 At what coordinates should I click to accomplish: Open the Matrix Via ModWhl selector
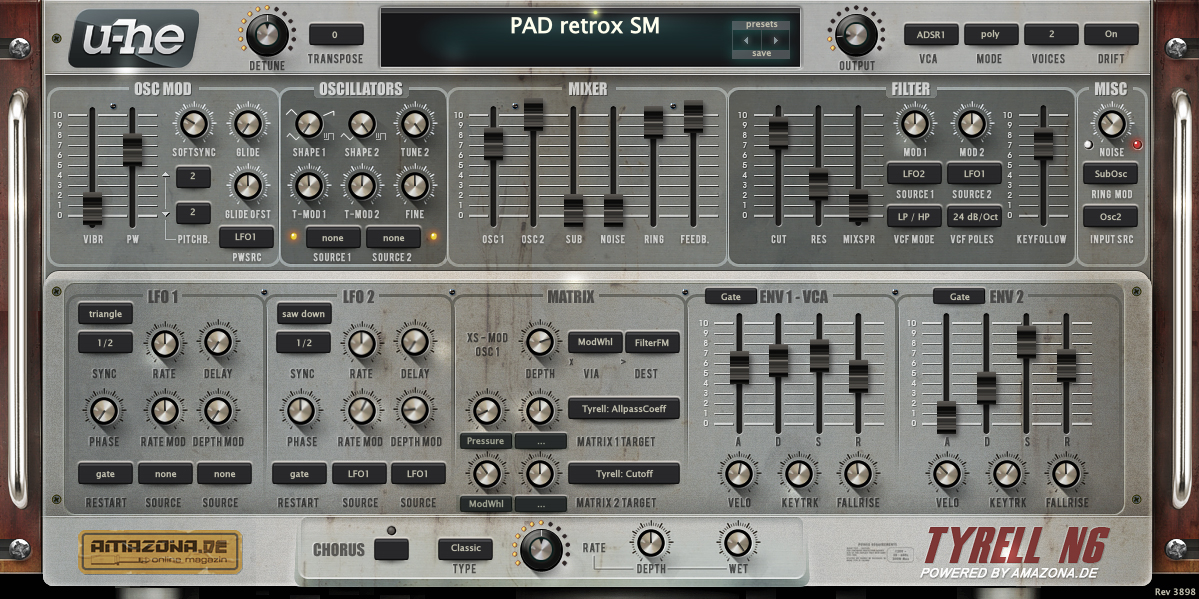(x=595, y=343)
